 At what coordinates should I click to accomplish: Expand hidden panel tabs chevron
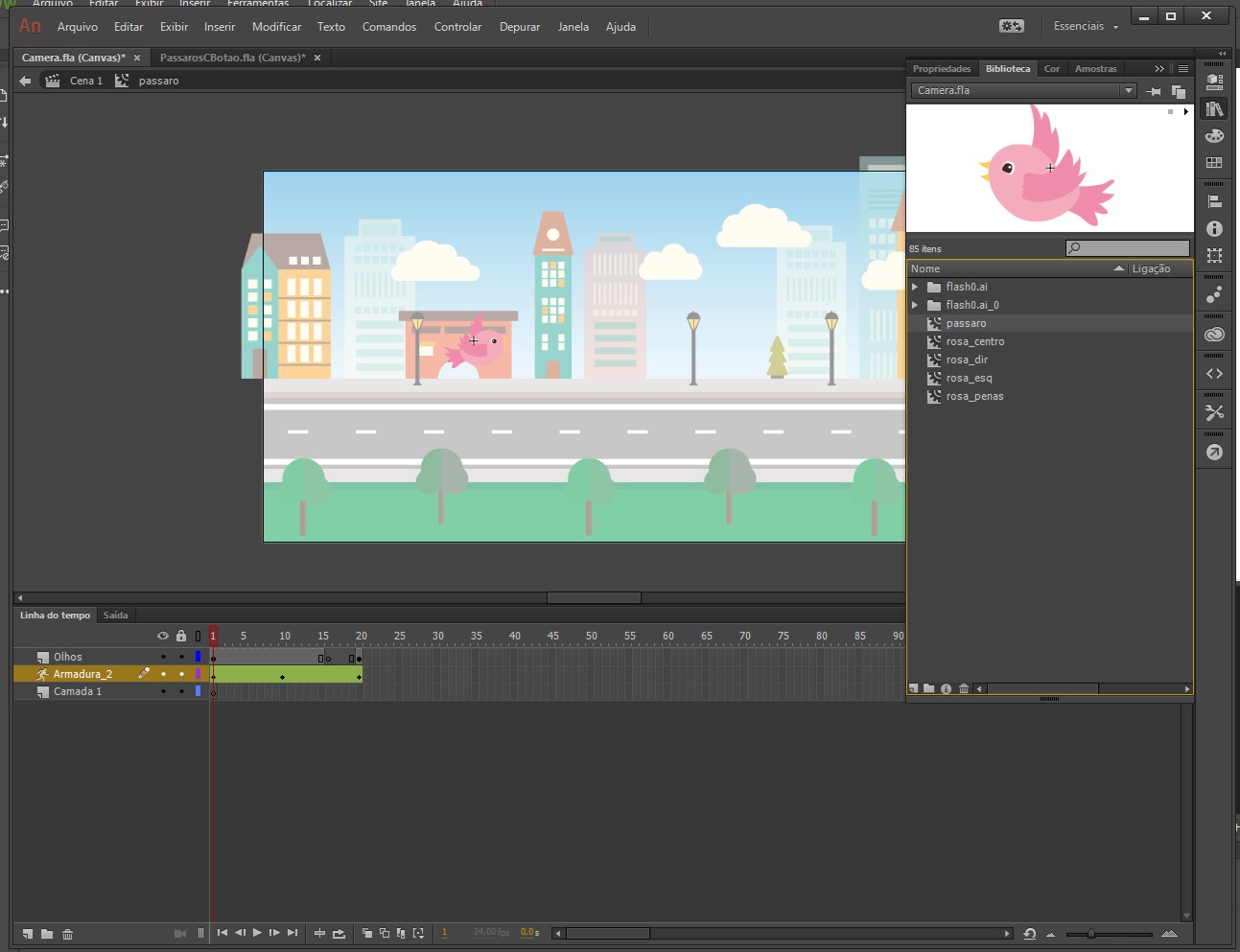pos(1159,69)
